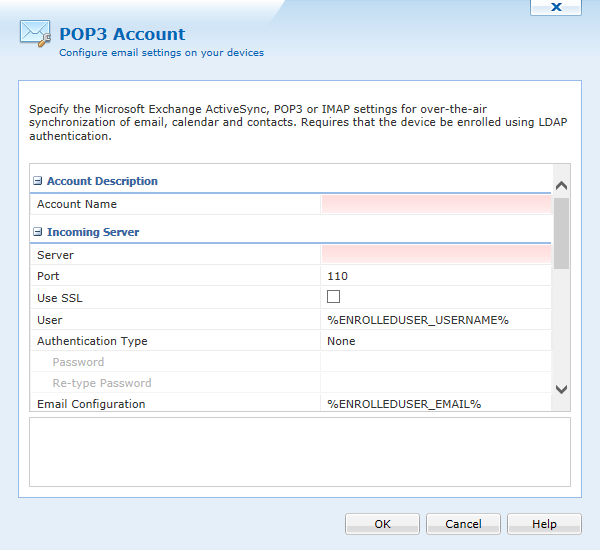Collapse the Account Description section

[38, 181]
